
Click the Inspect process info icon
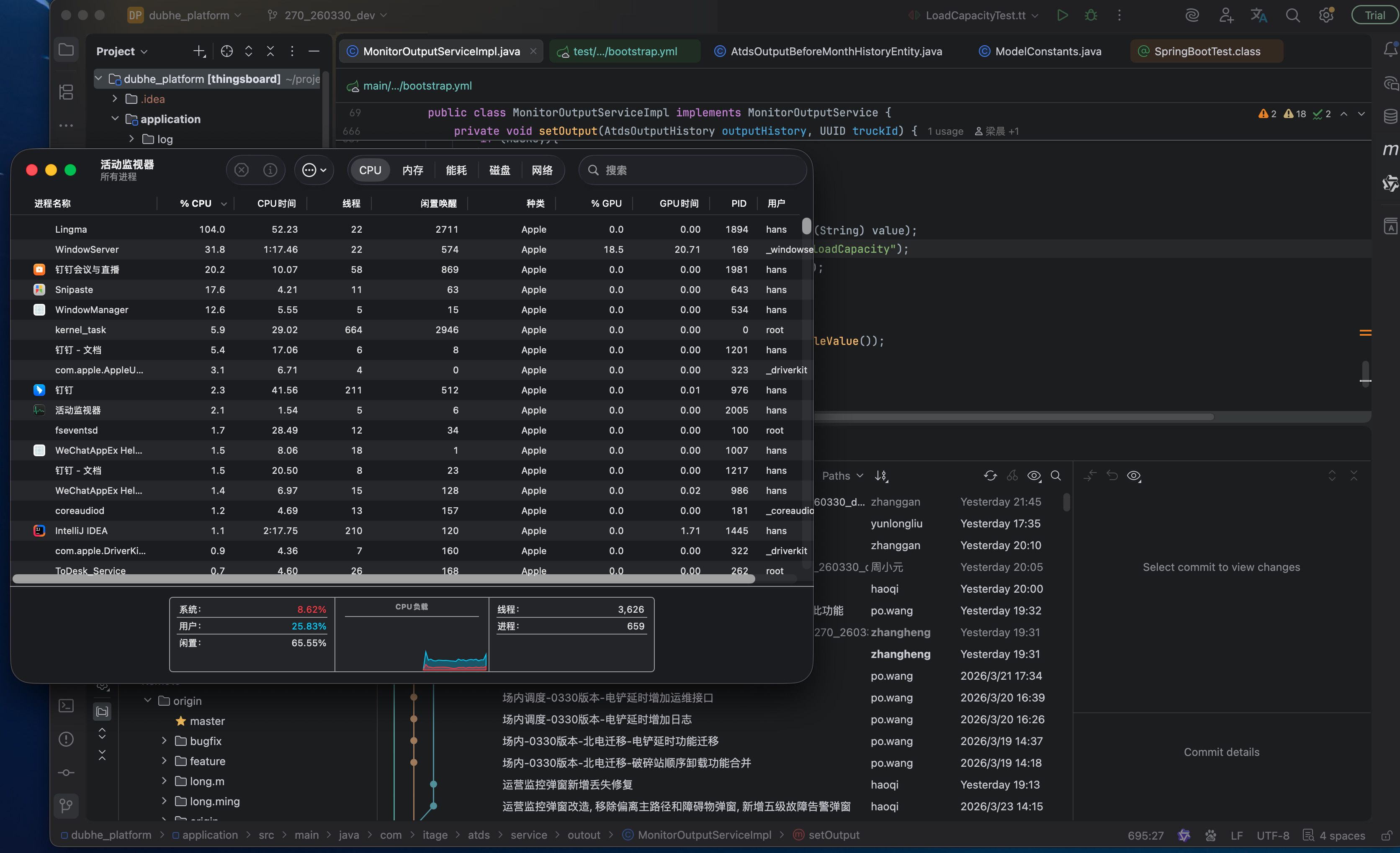coord(270,170)
